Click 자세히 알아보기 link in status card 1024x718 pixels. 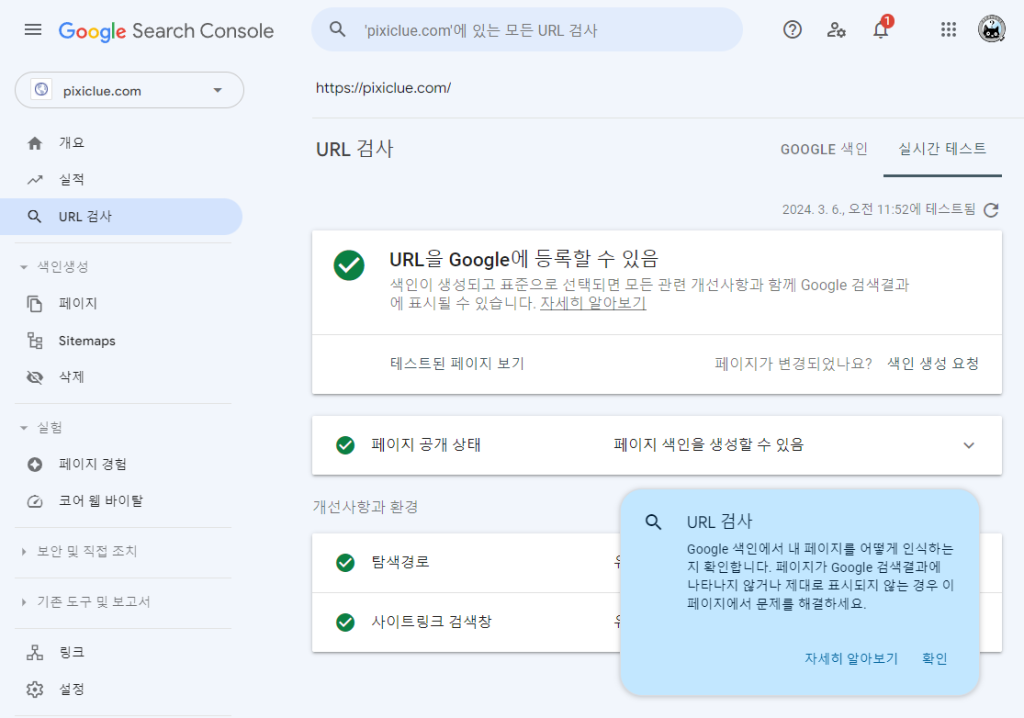593,303
